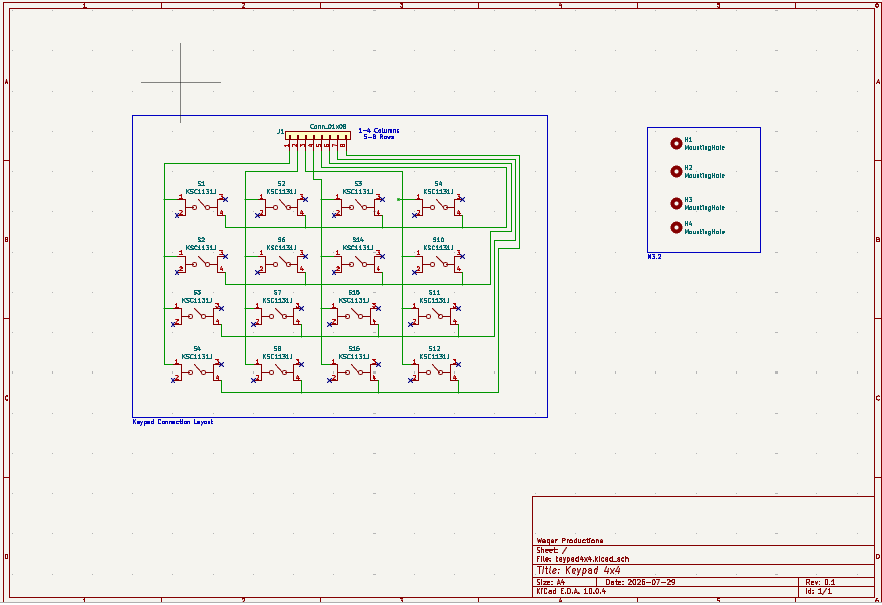The width and height of the screenshot is (882, 605).
Task: Select the H4 mounting hole symbol
Action: (676, 227)
